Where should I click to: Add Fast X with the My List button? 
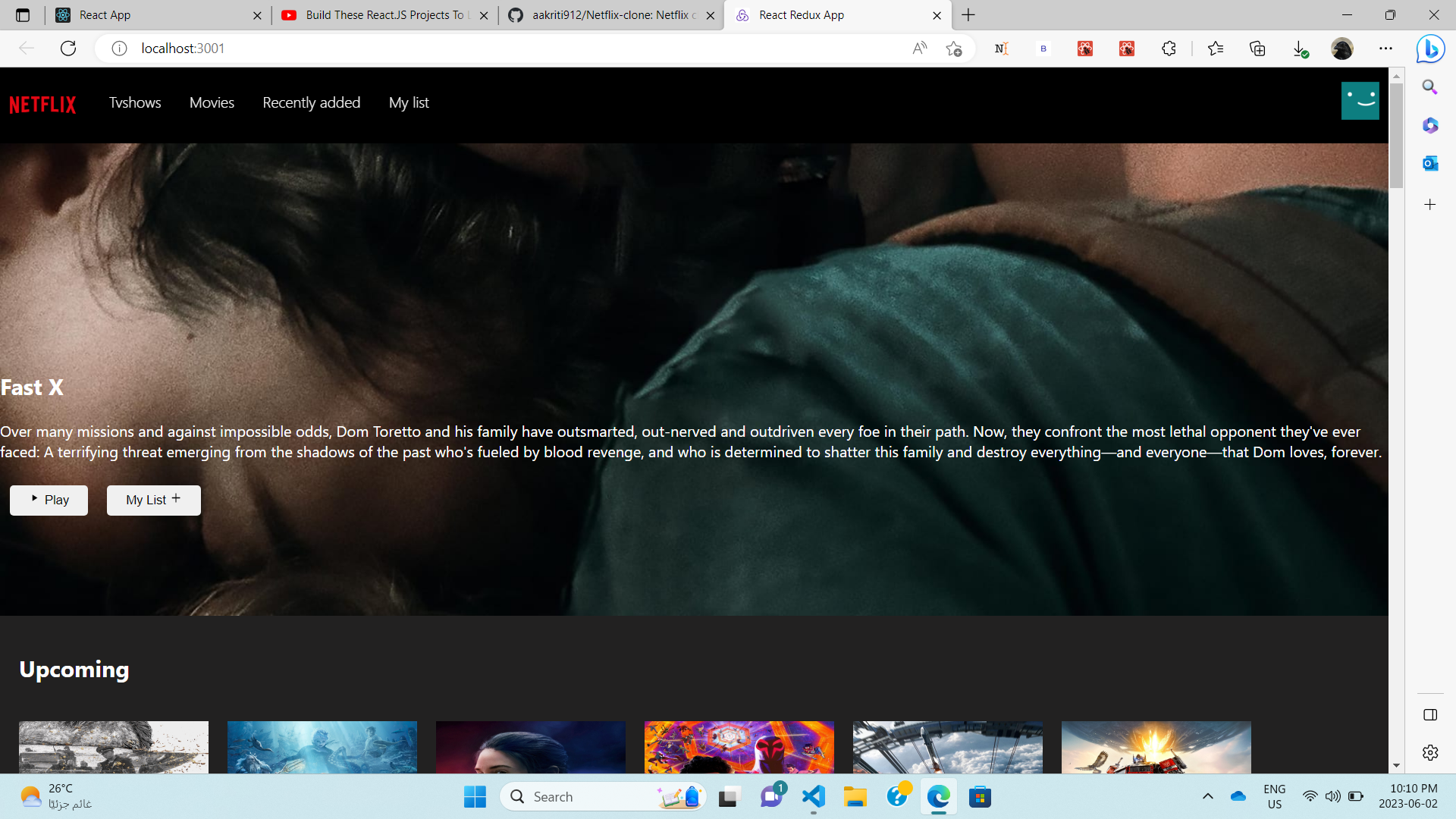click(153, 500)
